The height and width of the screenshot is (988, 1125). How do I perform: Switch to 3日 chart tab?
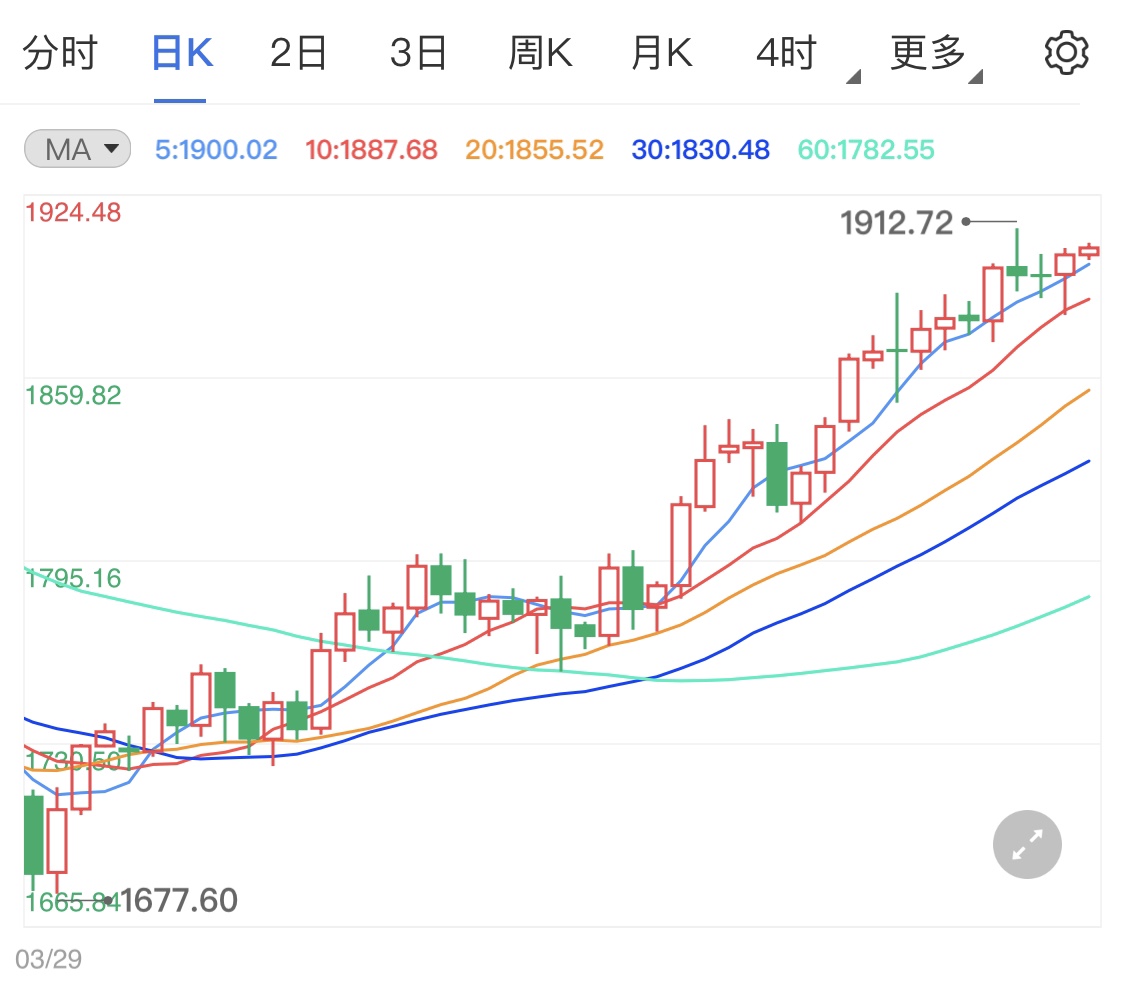(x=418, y=53)
